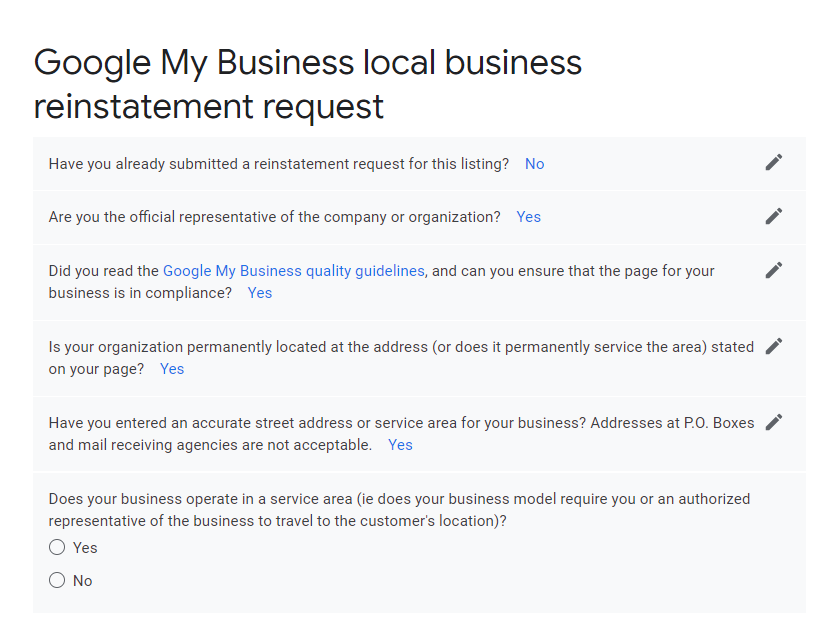Image resolution: width=827 pixels, height=638 pixels.
Task: Select the P.O. Boxes address question row
Action: pos(400,433)
